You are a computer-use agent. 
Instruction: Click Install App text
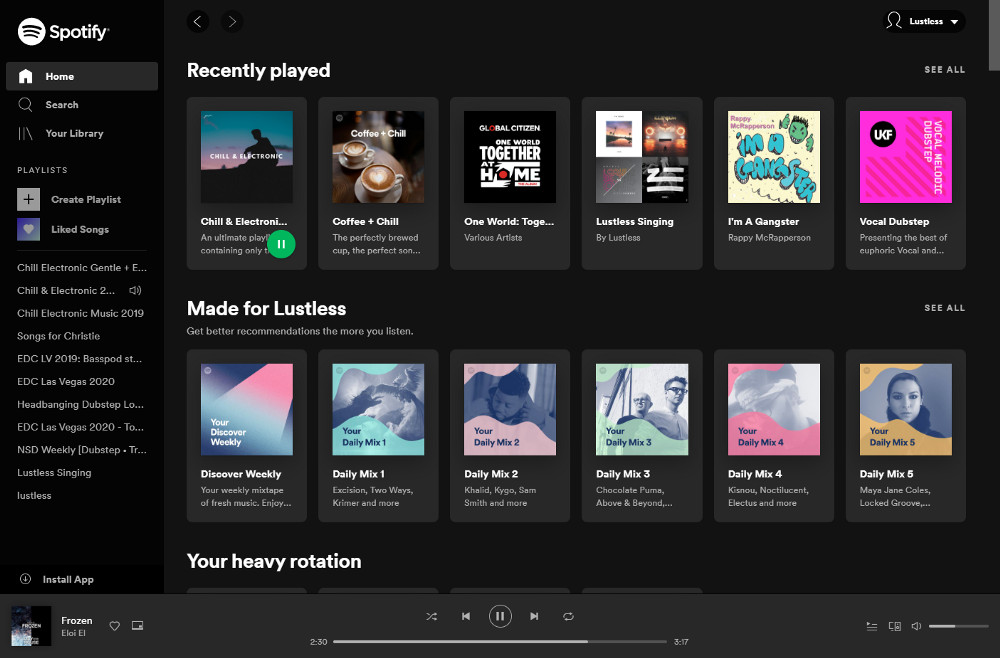point(68,580)
